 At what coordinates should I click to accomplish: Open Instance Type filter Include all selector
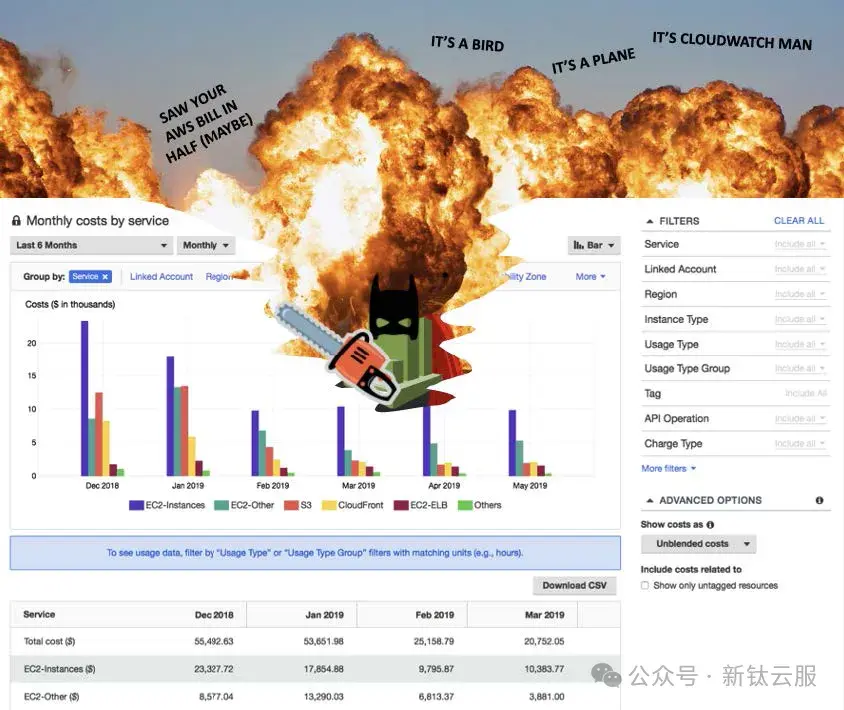(799, 319)
